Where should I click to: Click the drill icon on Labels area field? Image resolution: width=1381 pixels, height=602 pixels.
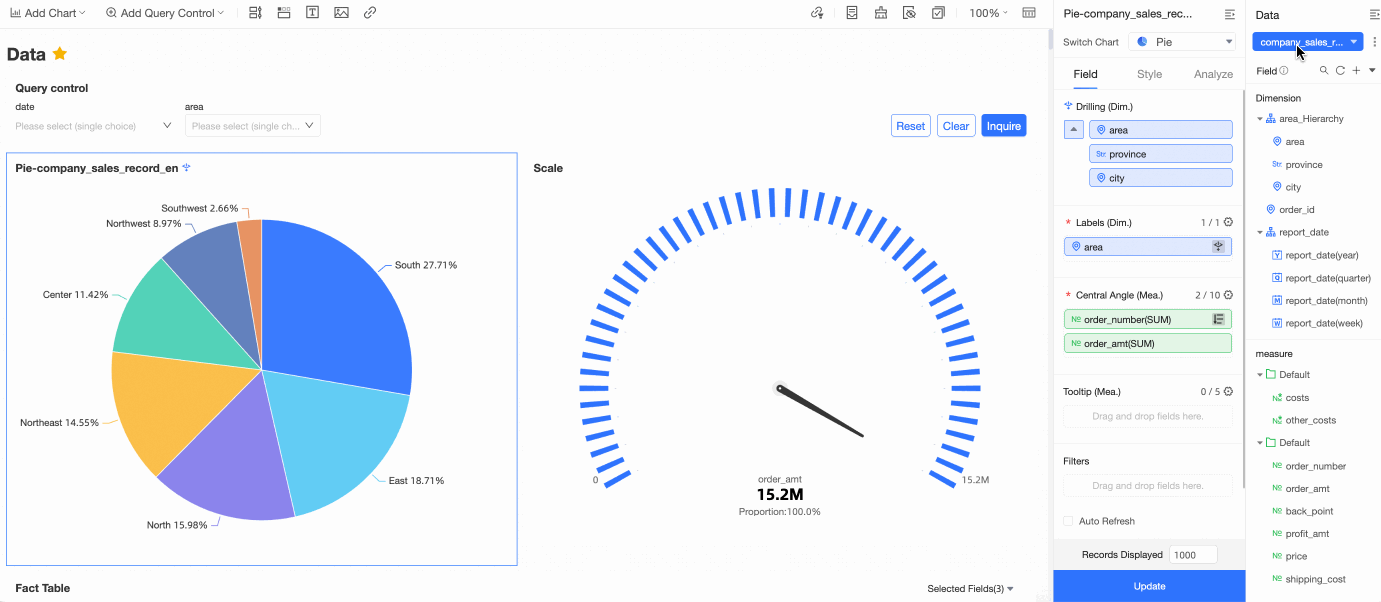[1219, 246]
